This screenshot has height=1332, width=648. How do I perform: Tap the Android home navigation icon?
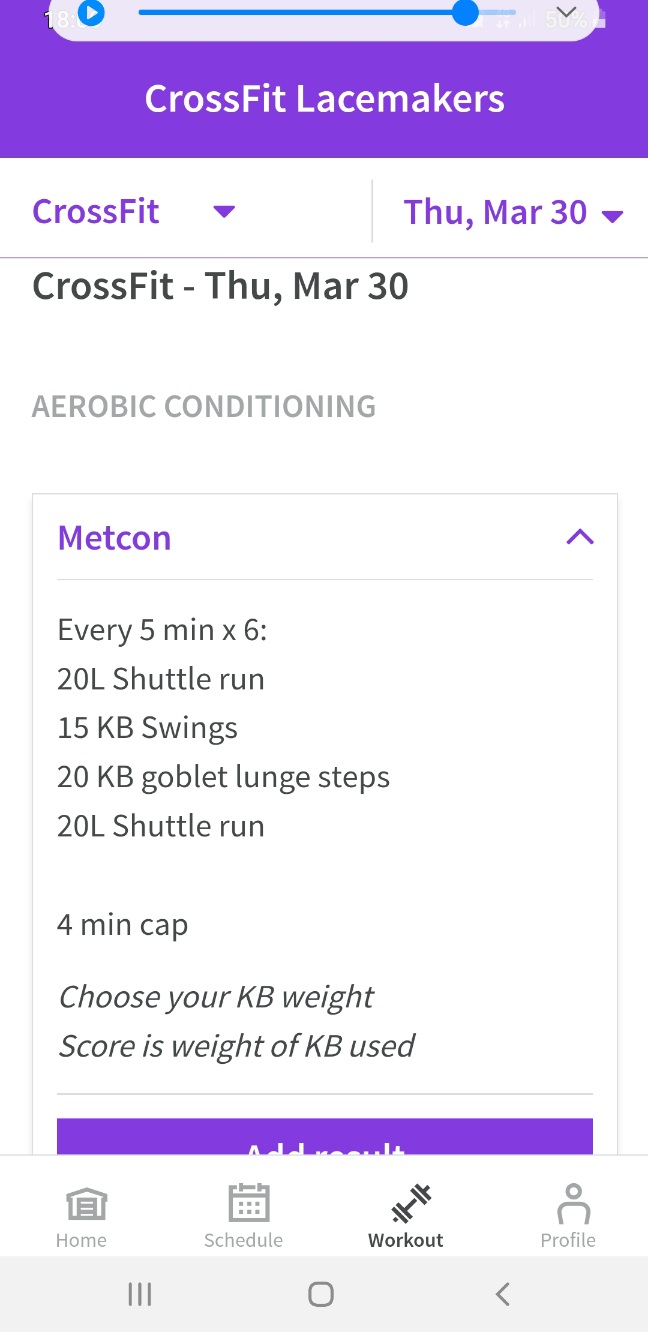click(x=321, y=1295)
